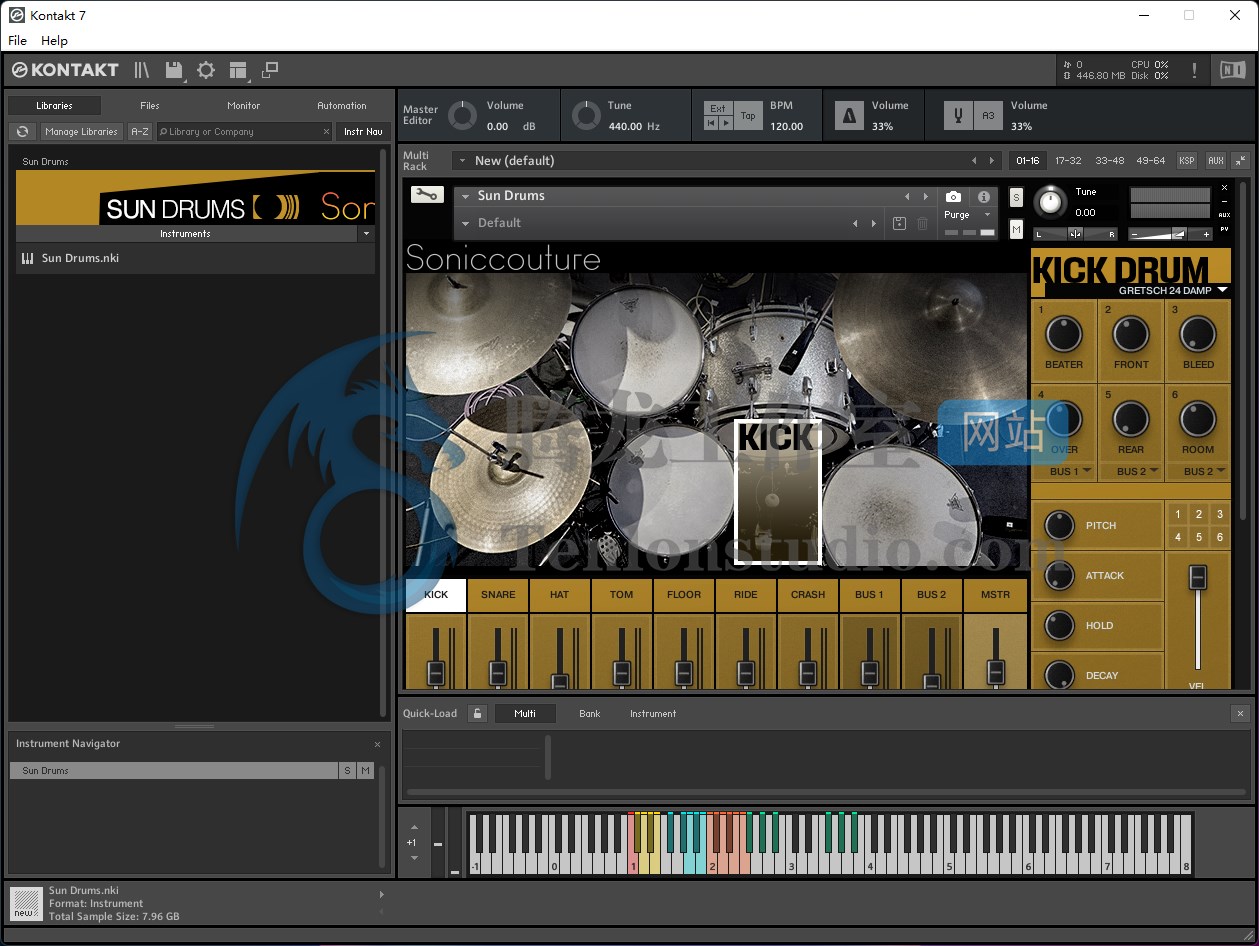Image resolution: width=1259 pixels, height=946 pixels.
Task: Minimize all instruments in the rack
Action: point(1240,160)
